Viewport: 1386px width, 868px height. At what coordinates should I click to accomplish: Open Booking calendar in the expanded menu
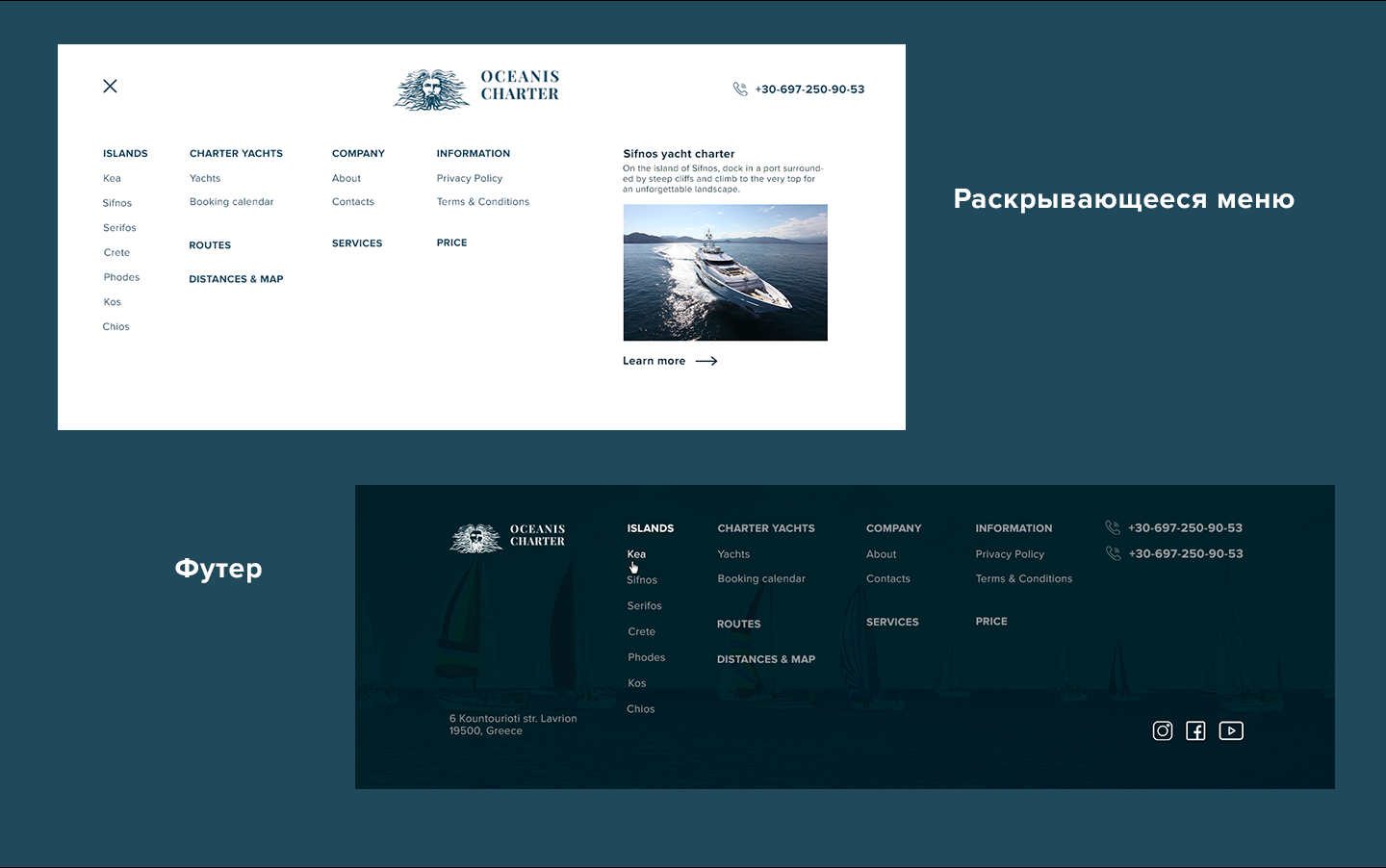pyautogui.click(x=231, y=202)
